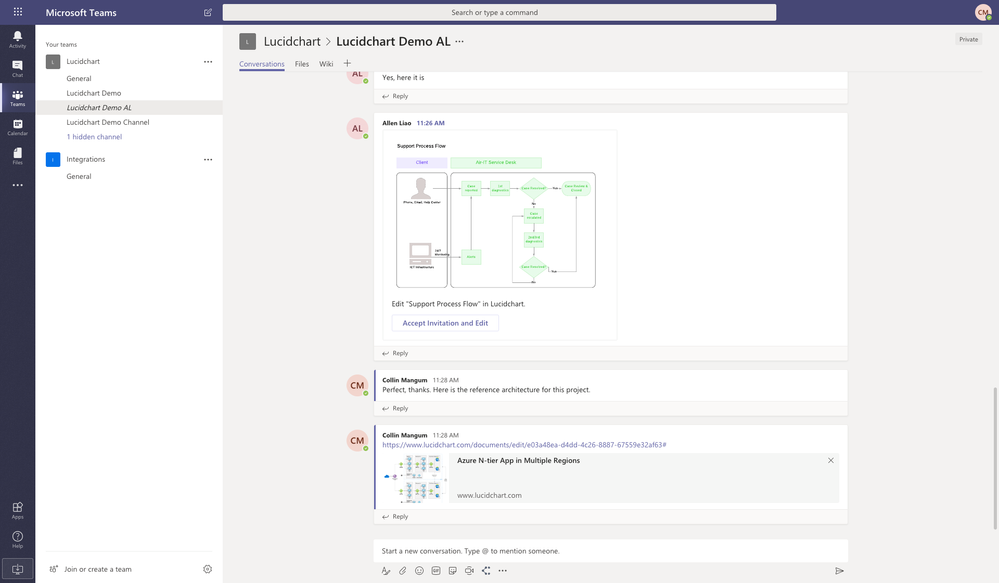Open Files in the left rail
999x583 pixels.
click(17, 156)
